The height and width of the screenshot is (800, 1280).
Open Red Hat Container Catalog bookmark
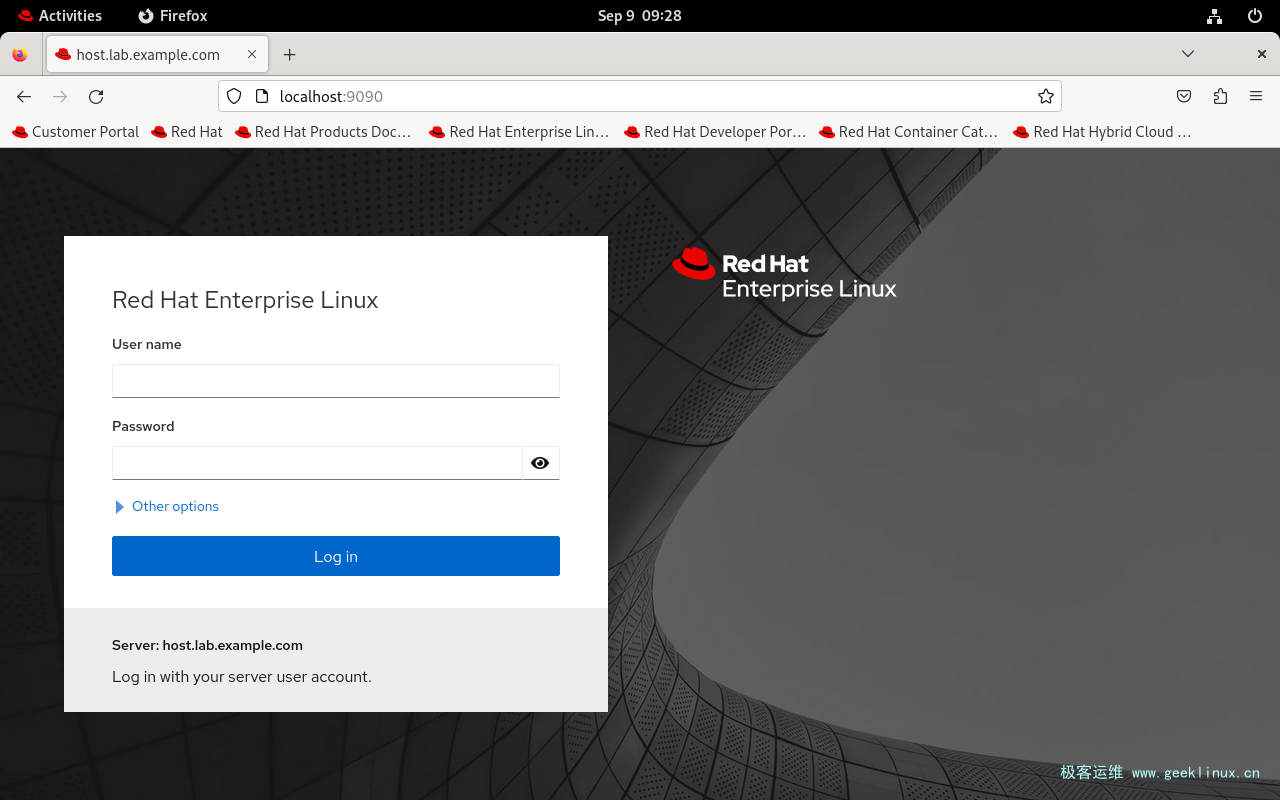pyautogui.click(x=908, y=132)
